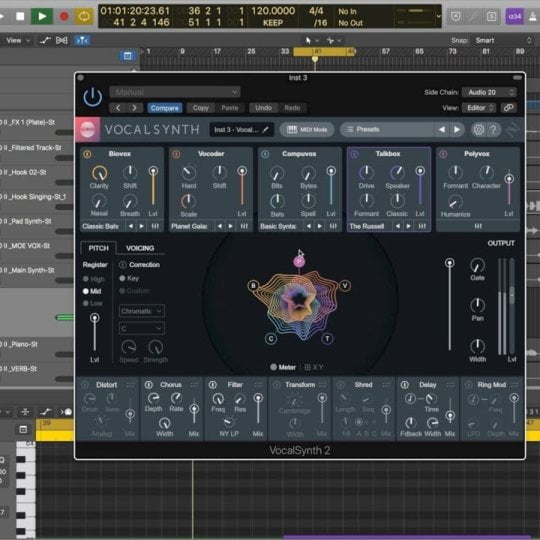Screen dimensions: 540x540
Task: Previous Vocoder preset before Planet Galac
Action: [220, 226]
